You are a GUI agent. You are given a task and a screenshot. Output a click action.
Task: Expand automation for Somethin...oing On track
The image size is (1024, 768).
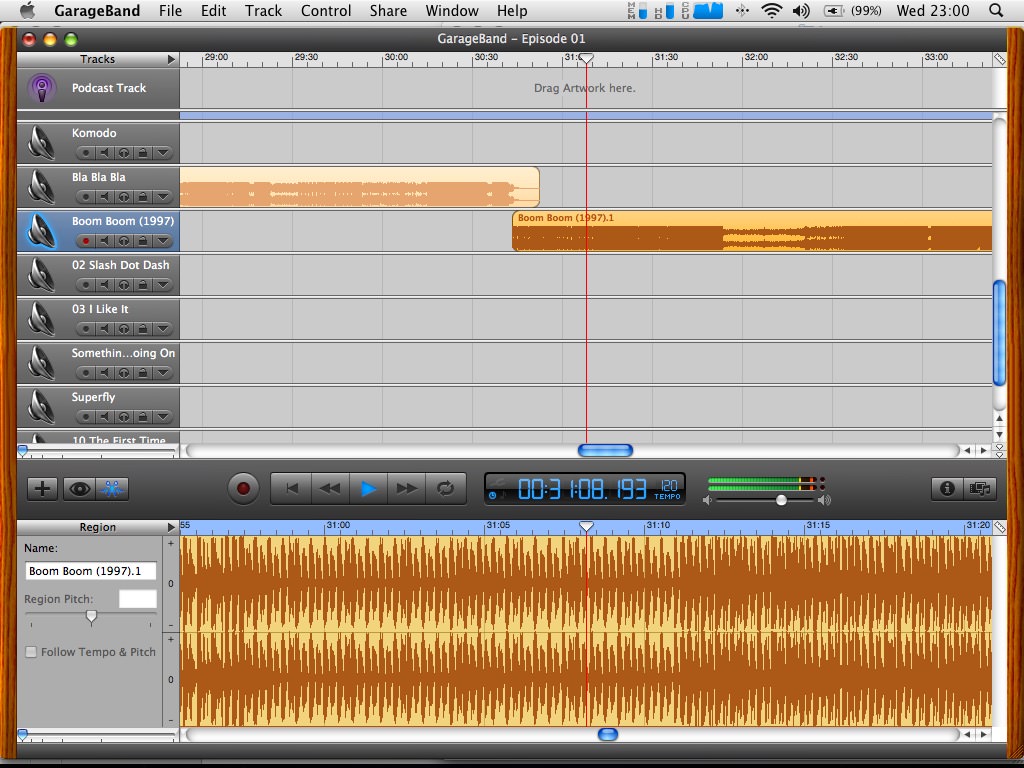pyautogui.click(x=163, y=373)
